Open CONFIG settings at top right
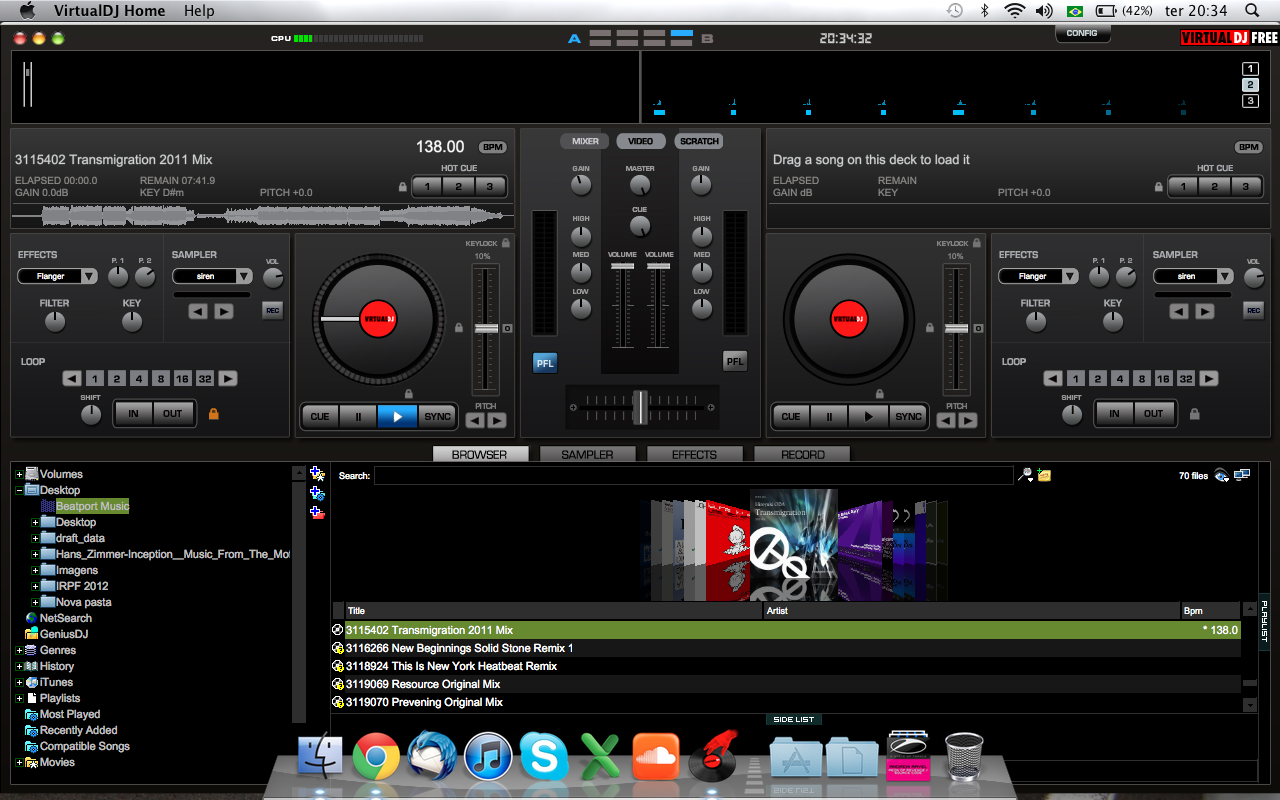The width and height of the screenshot is (1280, 800). (1082, 33)
